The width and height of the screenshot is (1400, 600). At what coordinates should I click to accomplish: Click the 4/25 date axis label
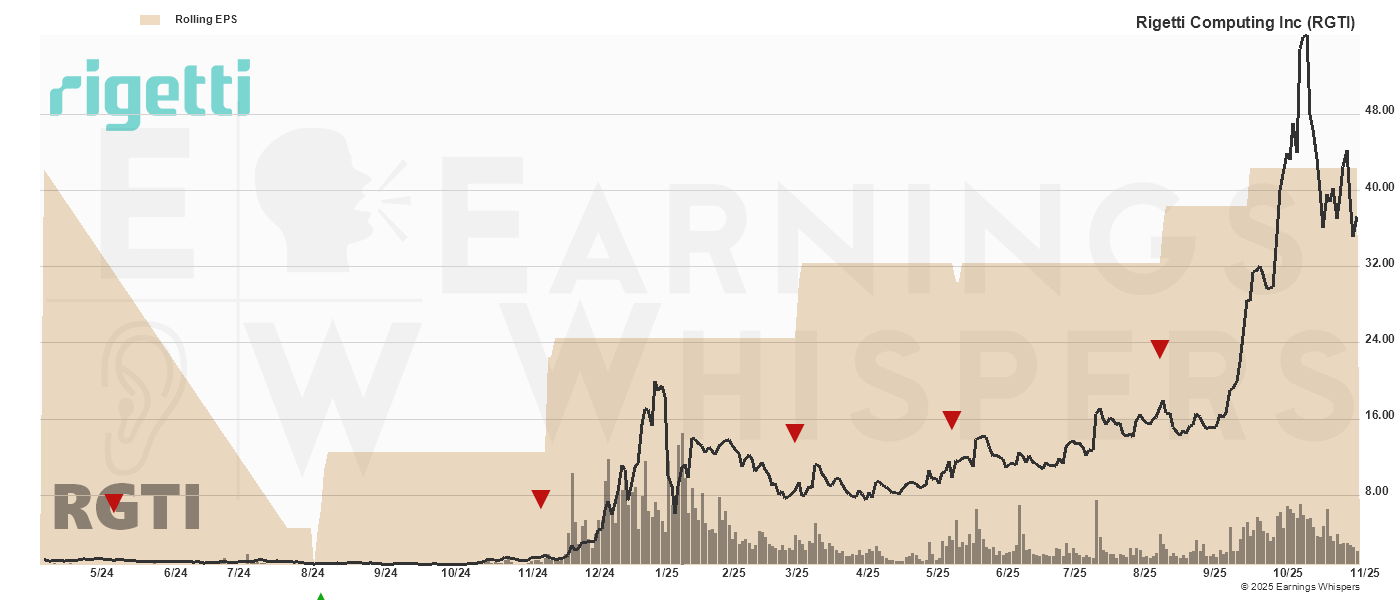click(x=868, y=573)
